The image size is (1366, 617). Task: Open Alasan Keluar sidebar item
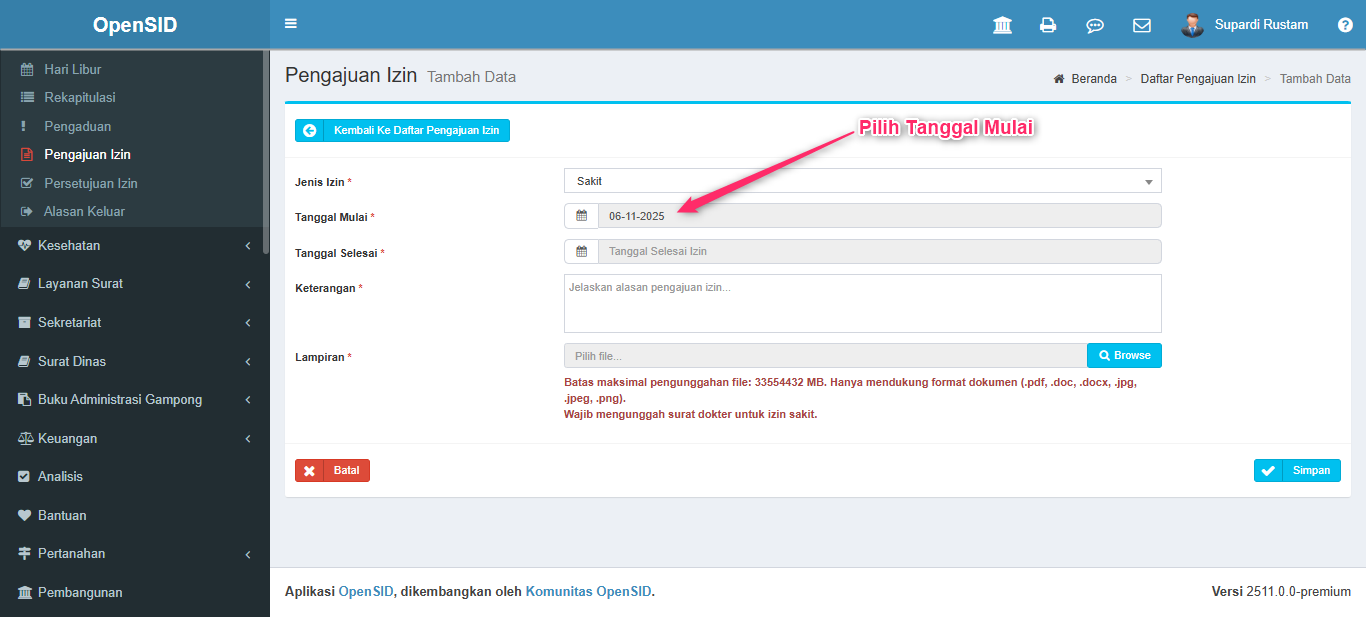84,211
